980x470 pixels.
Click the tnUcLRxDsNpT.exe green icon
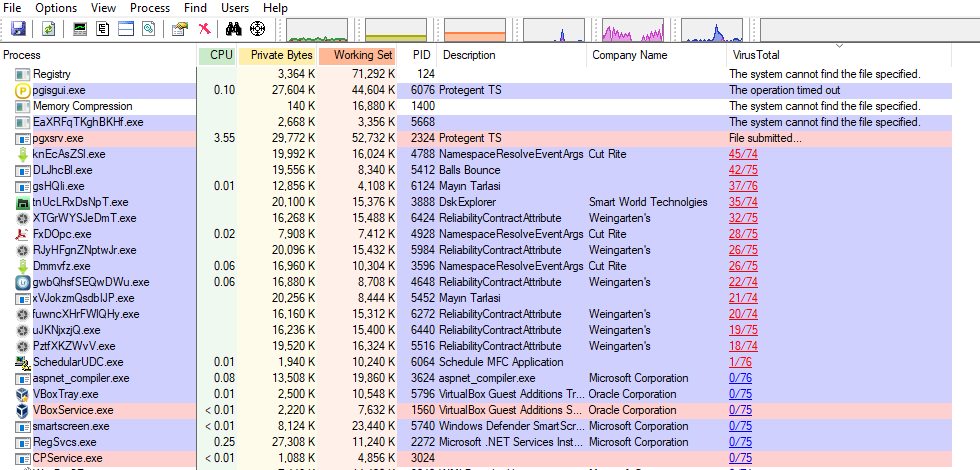point(22,202)
